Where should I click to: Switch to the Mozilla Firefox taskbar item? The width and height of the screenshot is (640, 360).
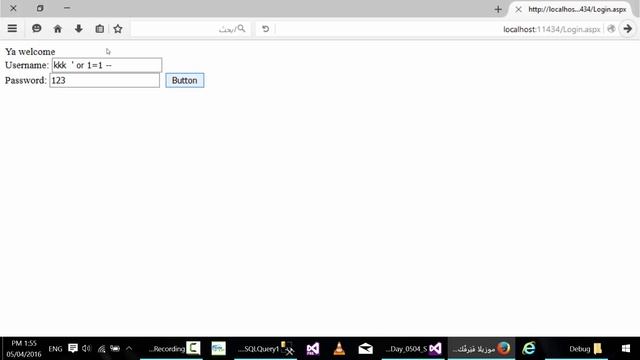[x=482, y=349]
